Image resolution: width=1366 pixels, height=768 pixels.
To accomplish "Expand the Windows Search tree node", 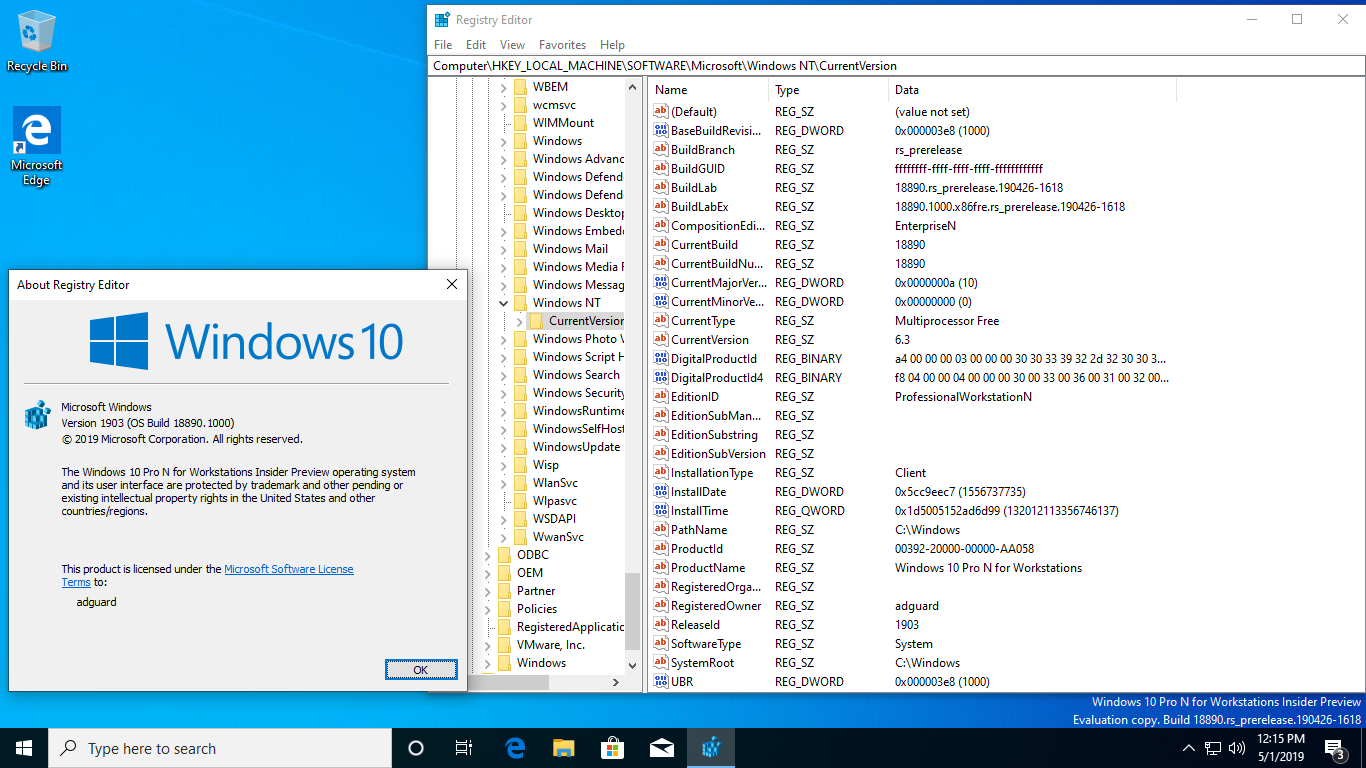I will click(503, 375).
